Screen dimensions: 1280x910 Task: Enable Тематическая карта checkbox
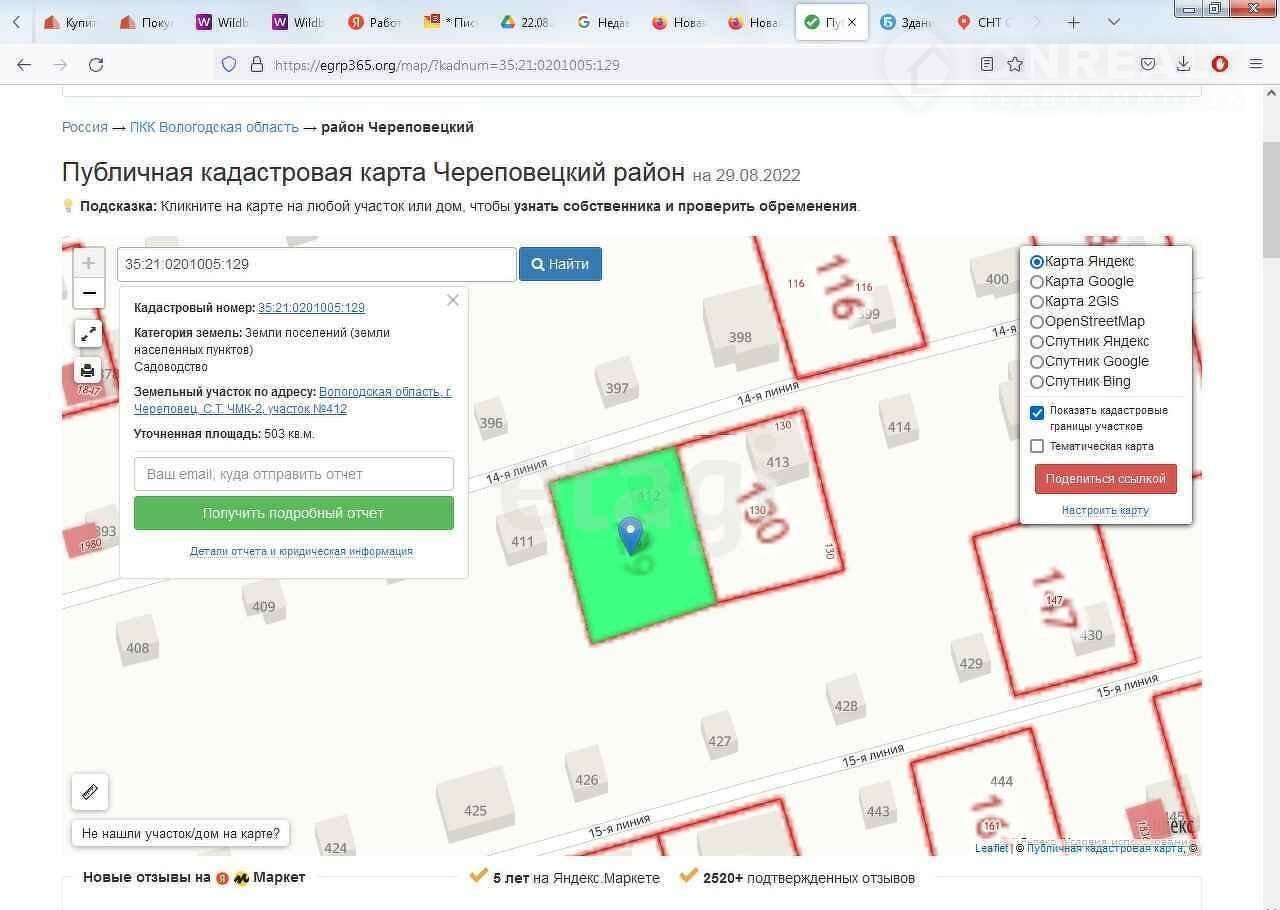[x=1037, y=447]
